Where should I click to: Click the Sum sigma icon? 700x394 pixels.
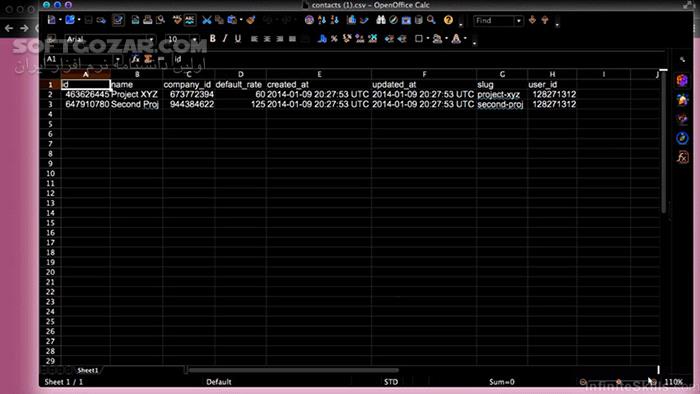tap(148, 59)
